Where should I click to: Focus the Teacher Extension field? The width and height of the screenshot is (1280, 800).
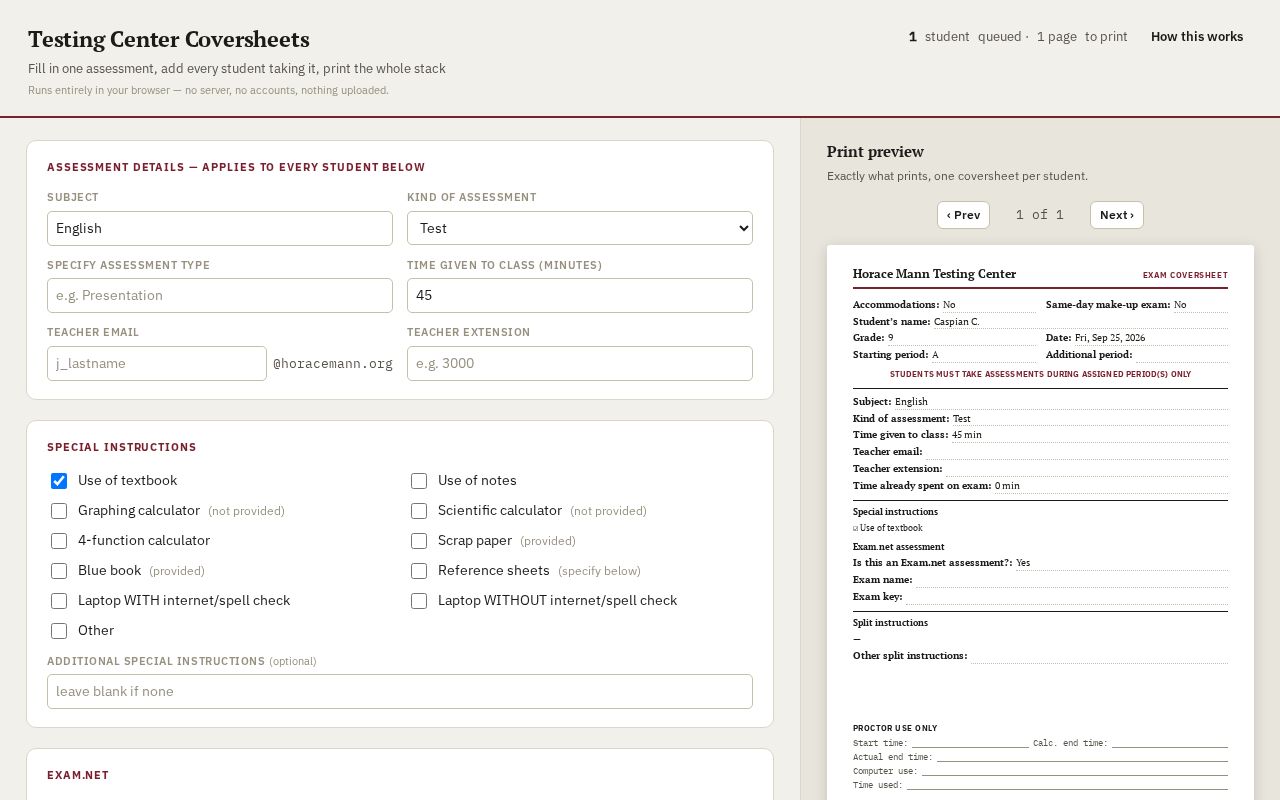click(580, 363)
